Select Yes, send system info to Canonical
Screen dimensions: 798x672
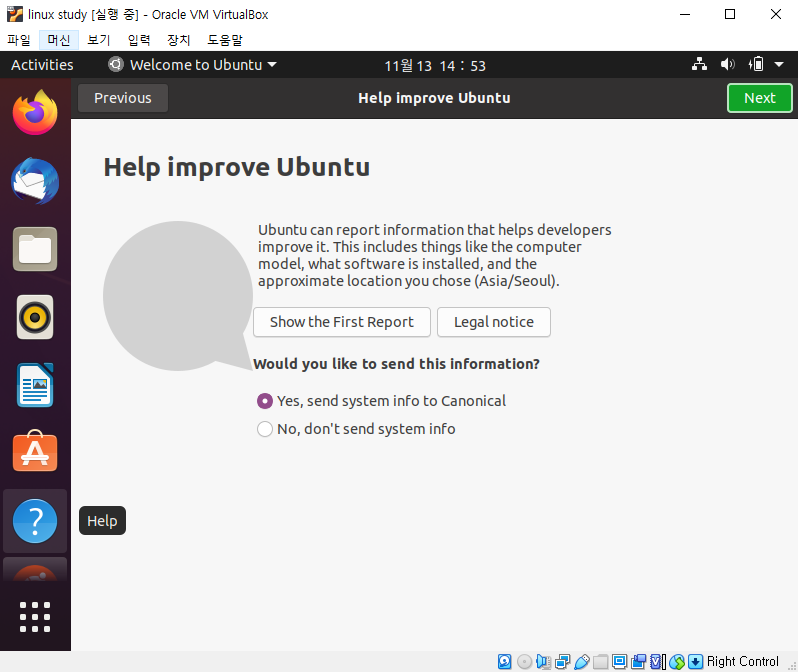pos(381,401)
